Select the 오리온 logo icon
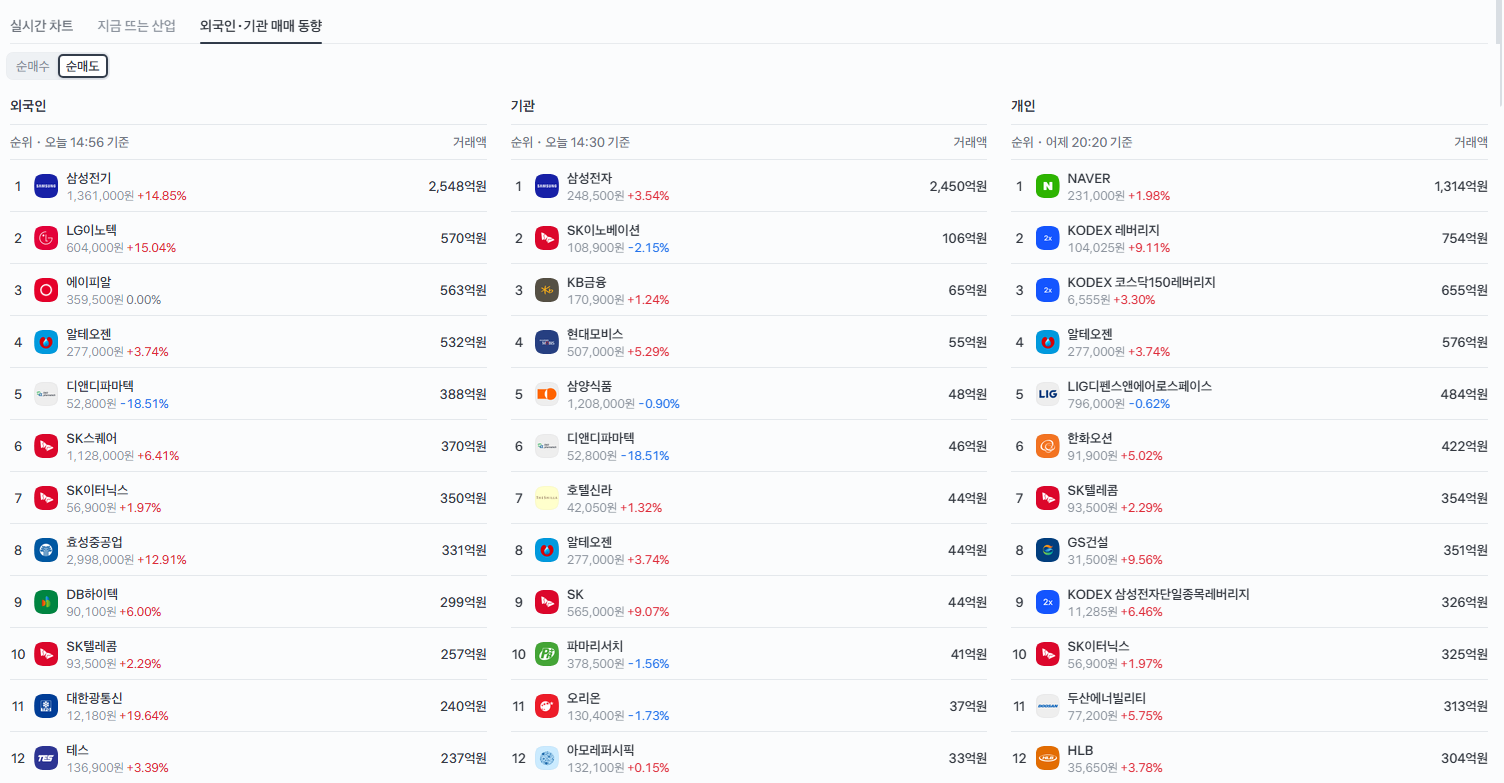The height and width of the screenshot is (783, 1504). (x=547, y=706)
